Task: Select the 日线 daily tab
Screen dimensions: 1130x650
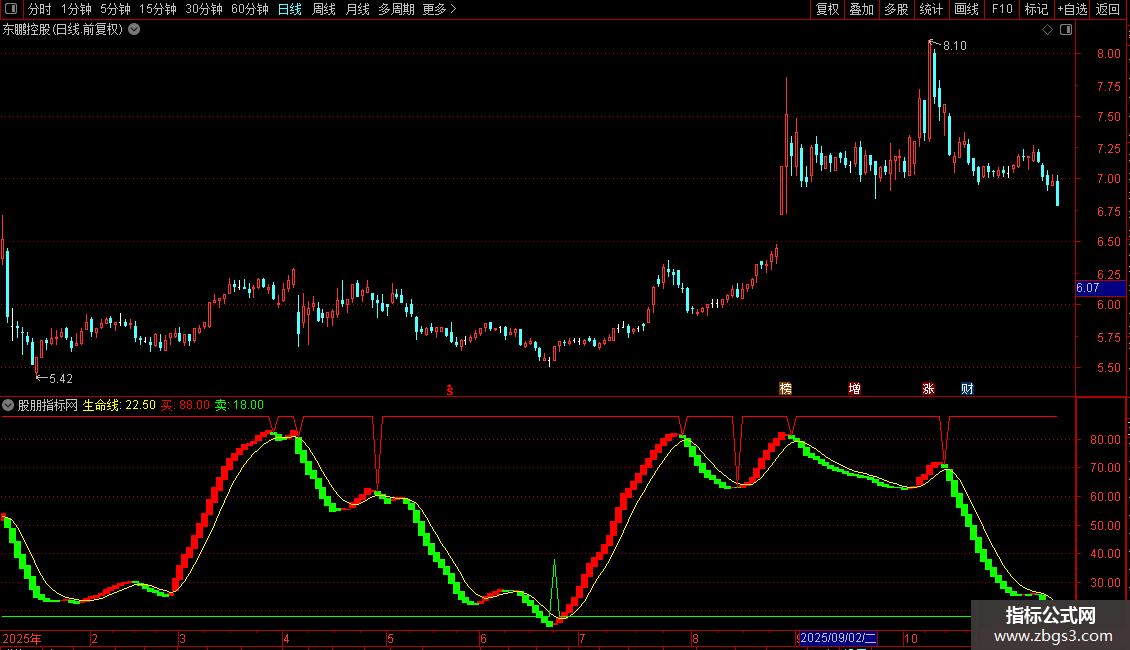Action: click(x=290, y=9)
